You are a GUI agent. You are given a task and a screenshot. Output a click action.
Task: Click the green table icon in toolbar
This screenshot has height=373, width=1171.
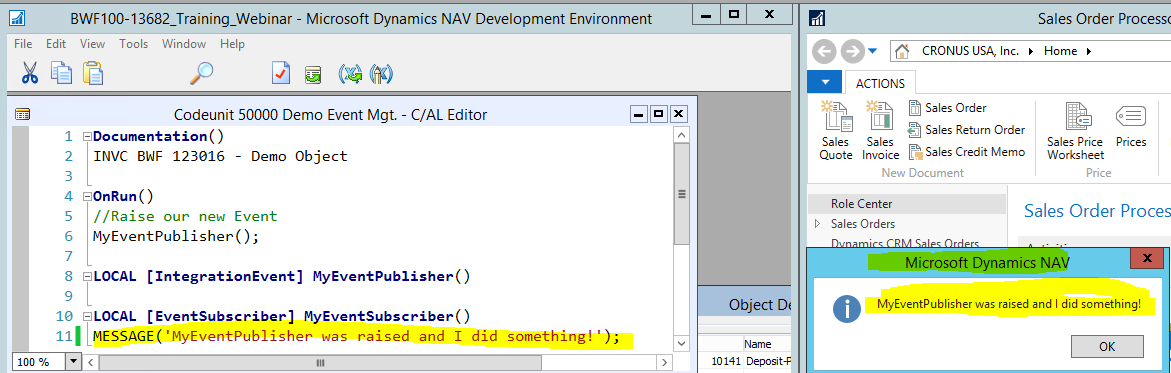[x=312, y=74]
